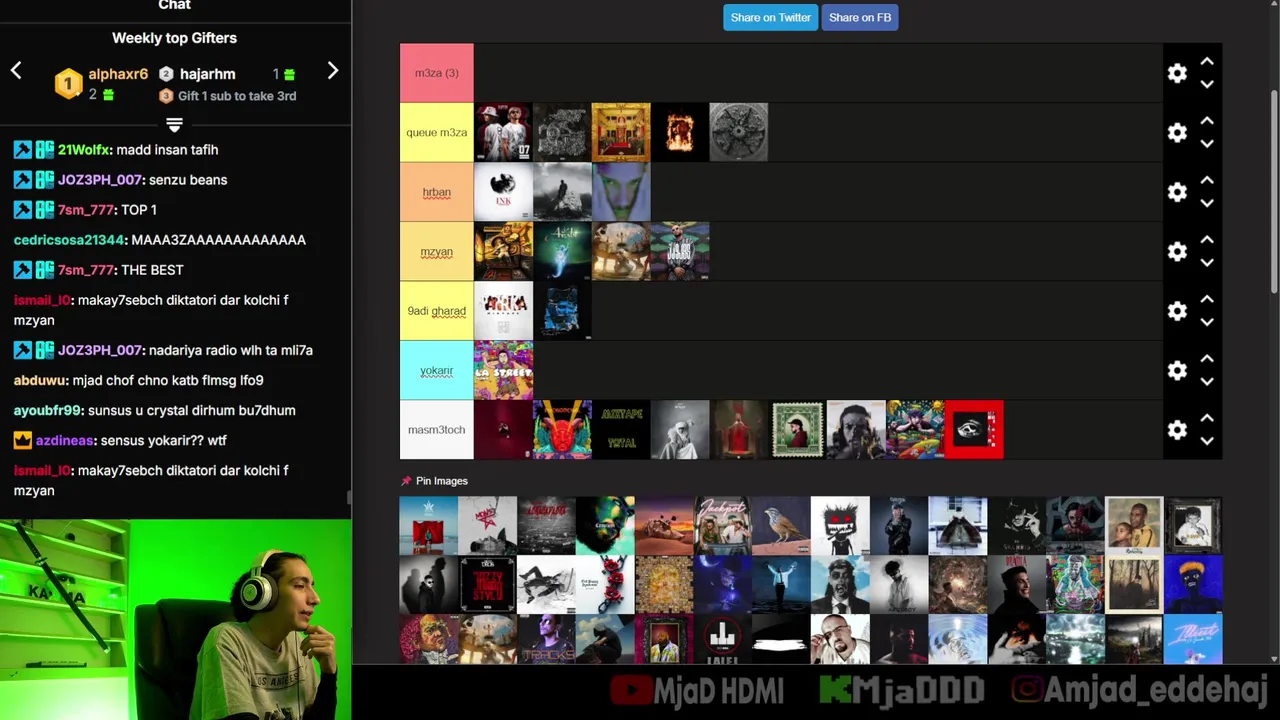Select the mzyan tier label
The width and height of the screenshot is (1280, 720).
437,251
